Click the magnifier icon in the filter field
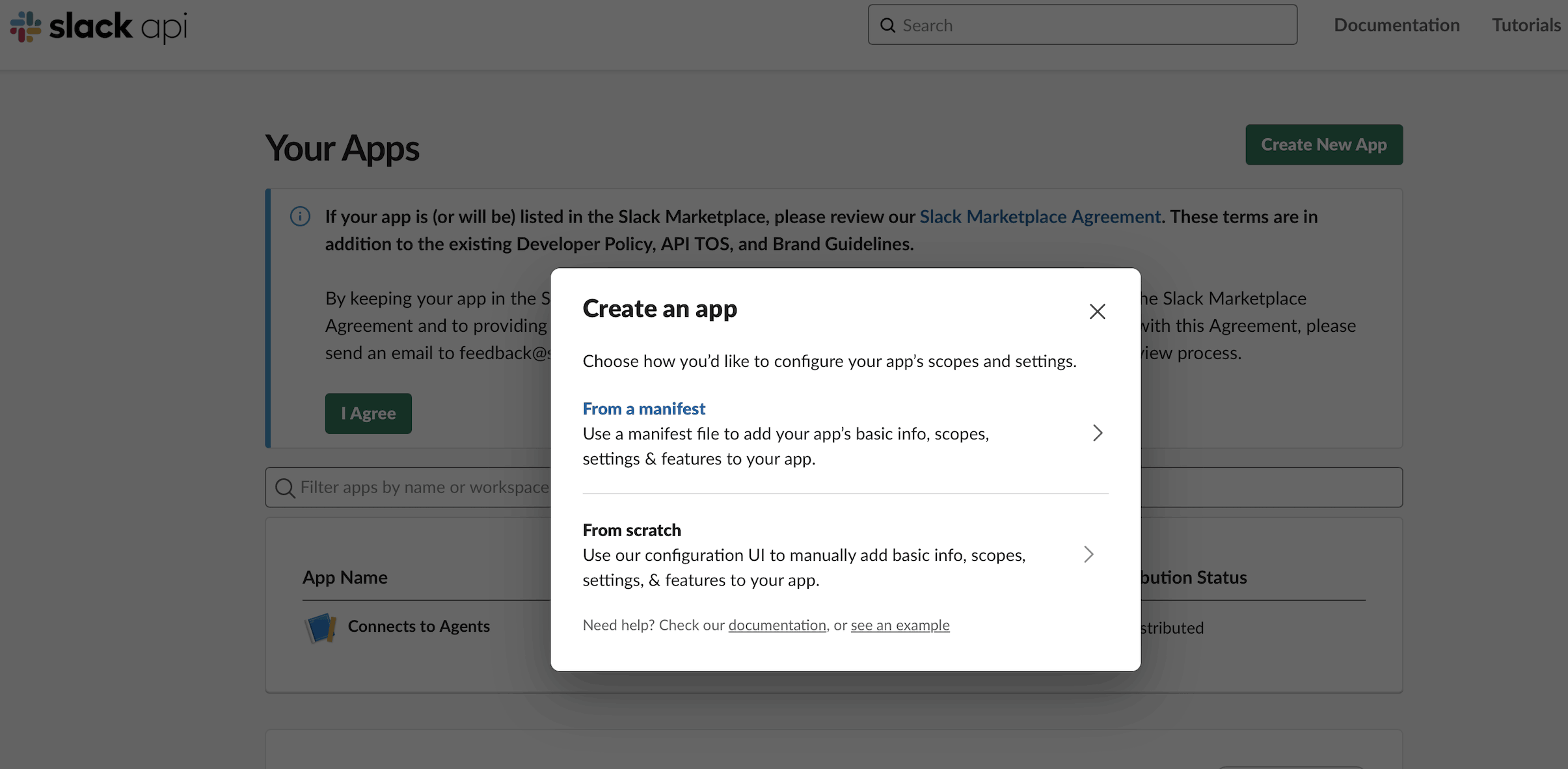 (x=285, y=487)
